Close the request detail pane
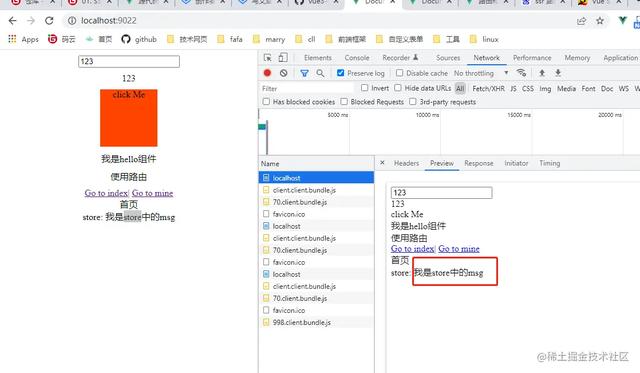 click(382, 162)
